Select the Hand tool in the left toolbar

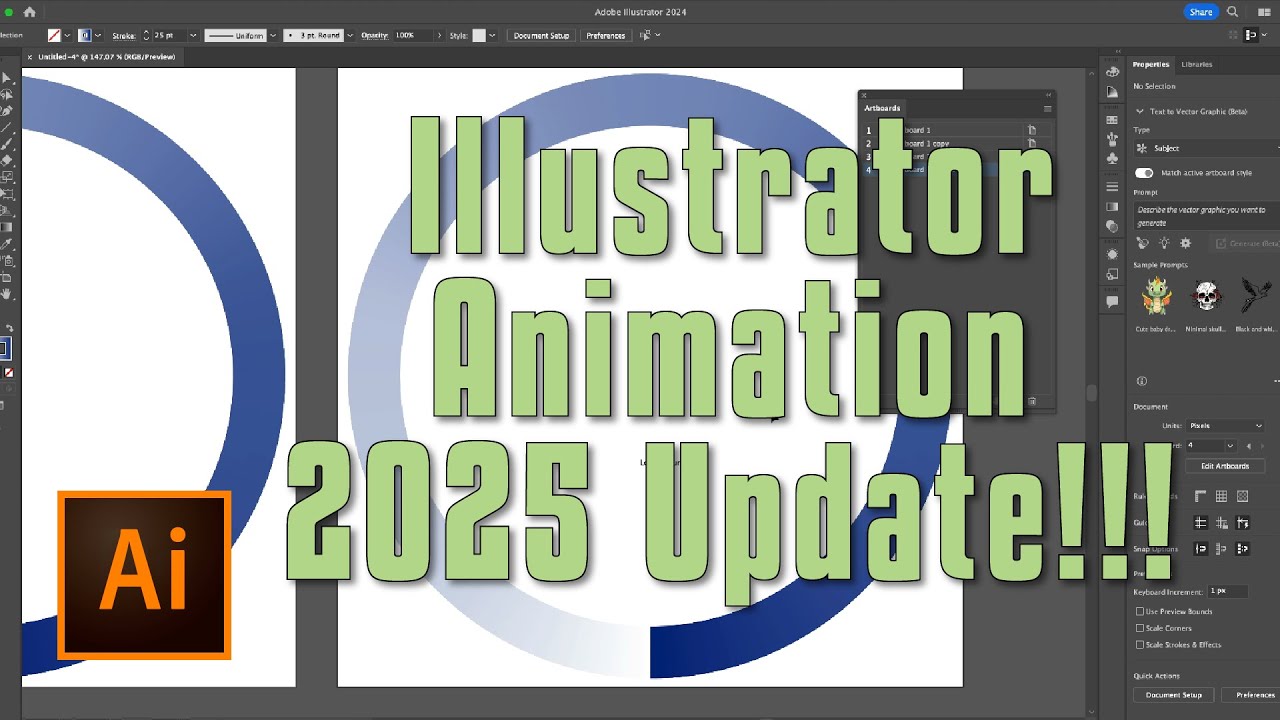[7, 294]
